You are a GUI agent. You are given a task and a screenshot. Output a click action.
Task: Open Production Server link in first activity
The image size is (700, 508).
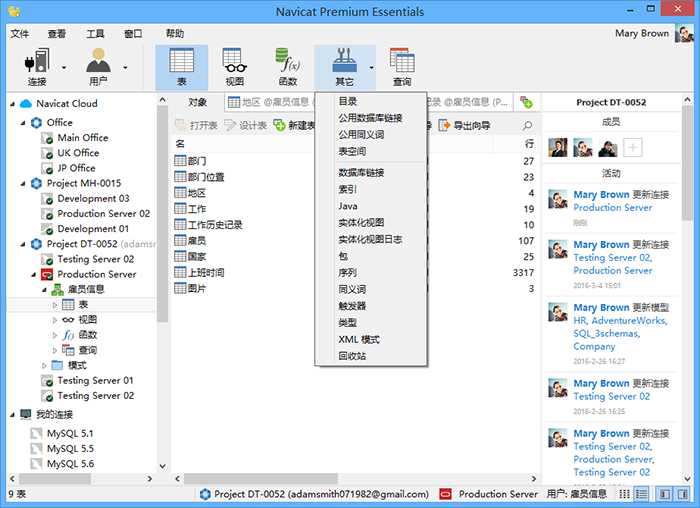[x=612, y=208]
